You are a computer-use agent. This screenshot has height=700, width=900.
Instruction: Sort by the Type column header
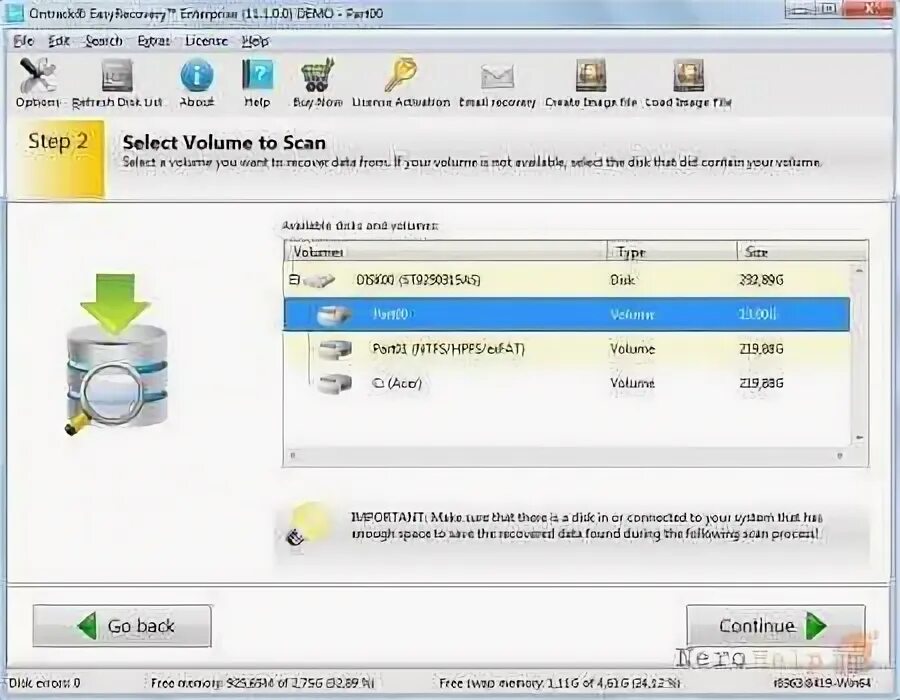pos(672,252)
